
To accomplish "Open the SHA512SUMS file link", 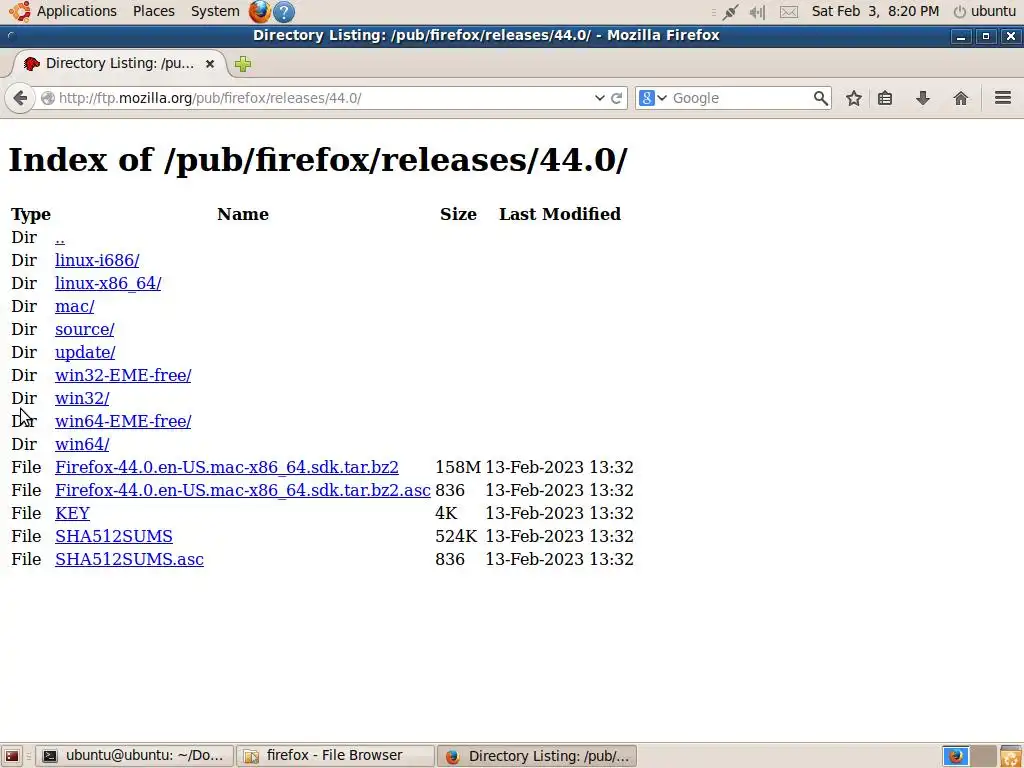I will [114, 536].
